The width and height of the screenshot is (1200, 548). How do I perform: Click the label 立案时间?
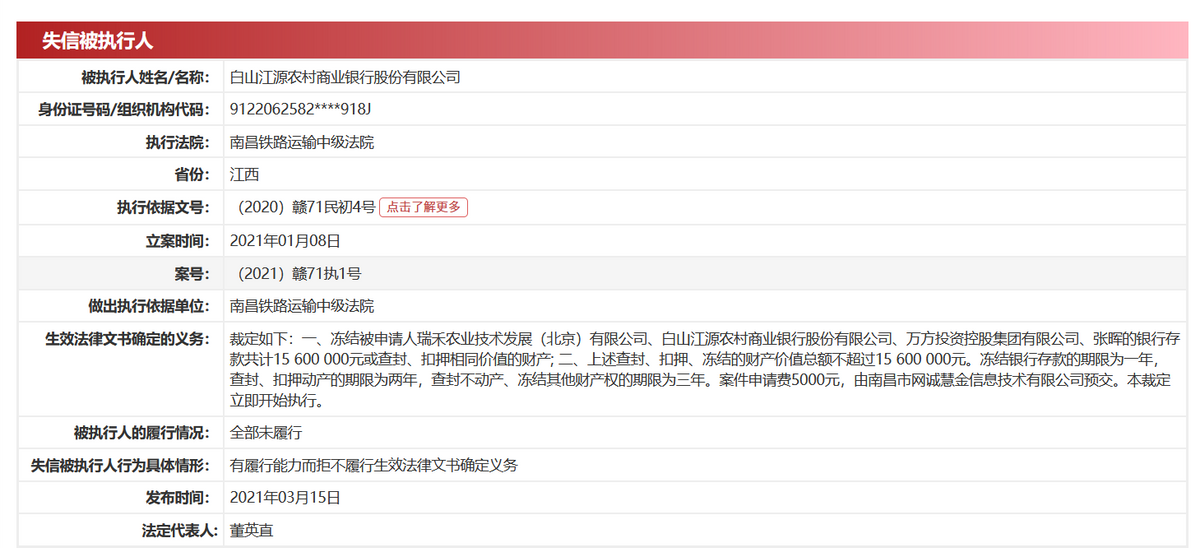click(179, 240)
